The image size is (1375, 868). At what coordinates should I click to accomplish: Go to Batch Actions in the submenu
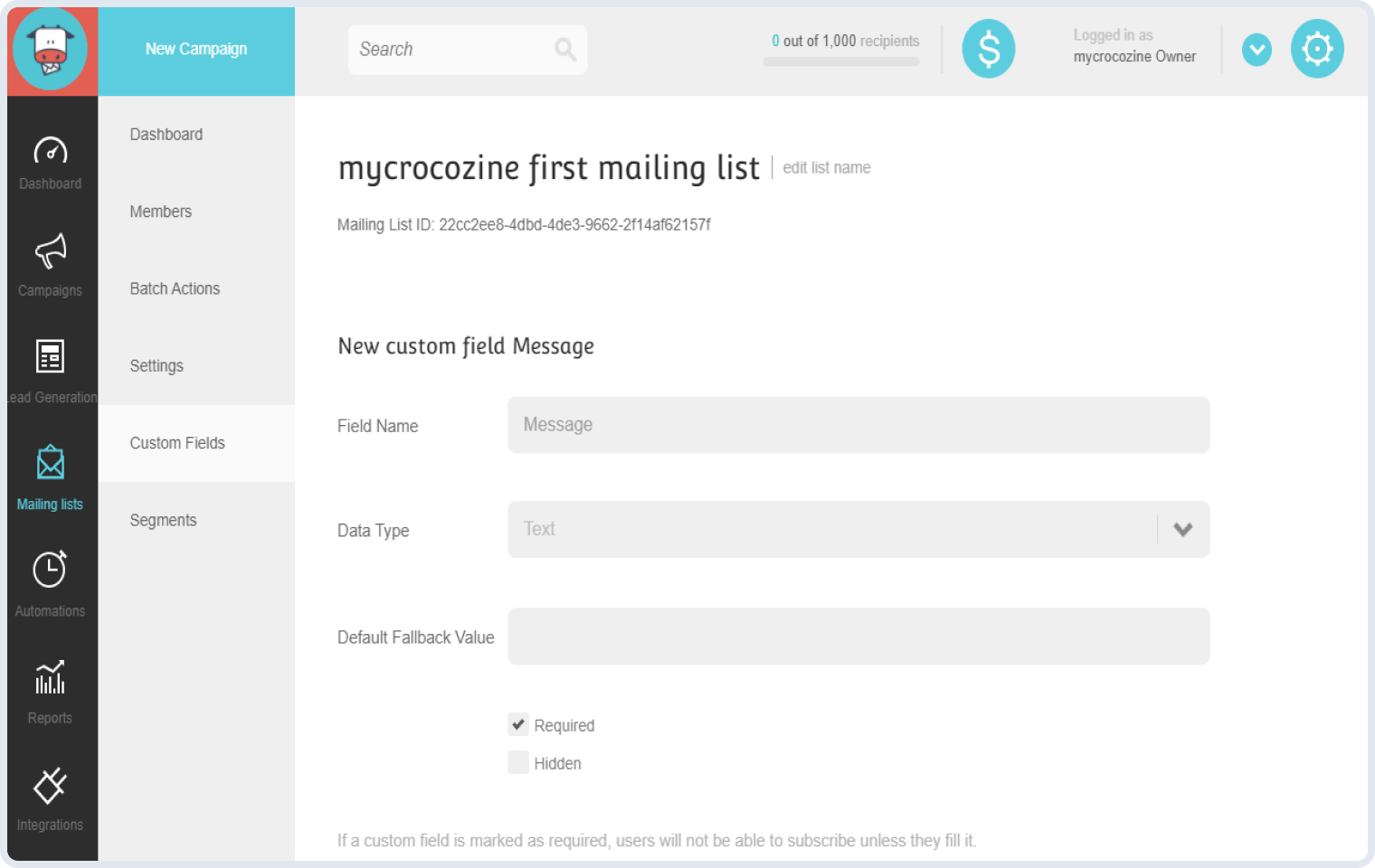(175, 288)
